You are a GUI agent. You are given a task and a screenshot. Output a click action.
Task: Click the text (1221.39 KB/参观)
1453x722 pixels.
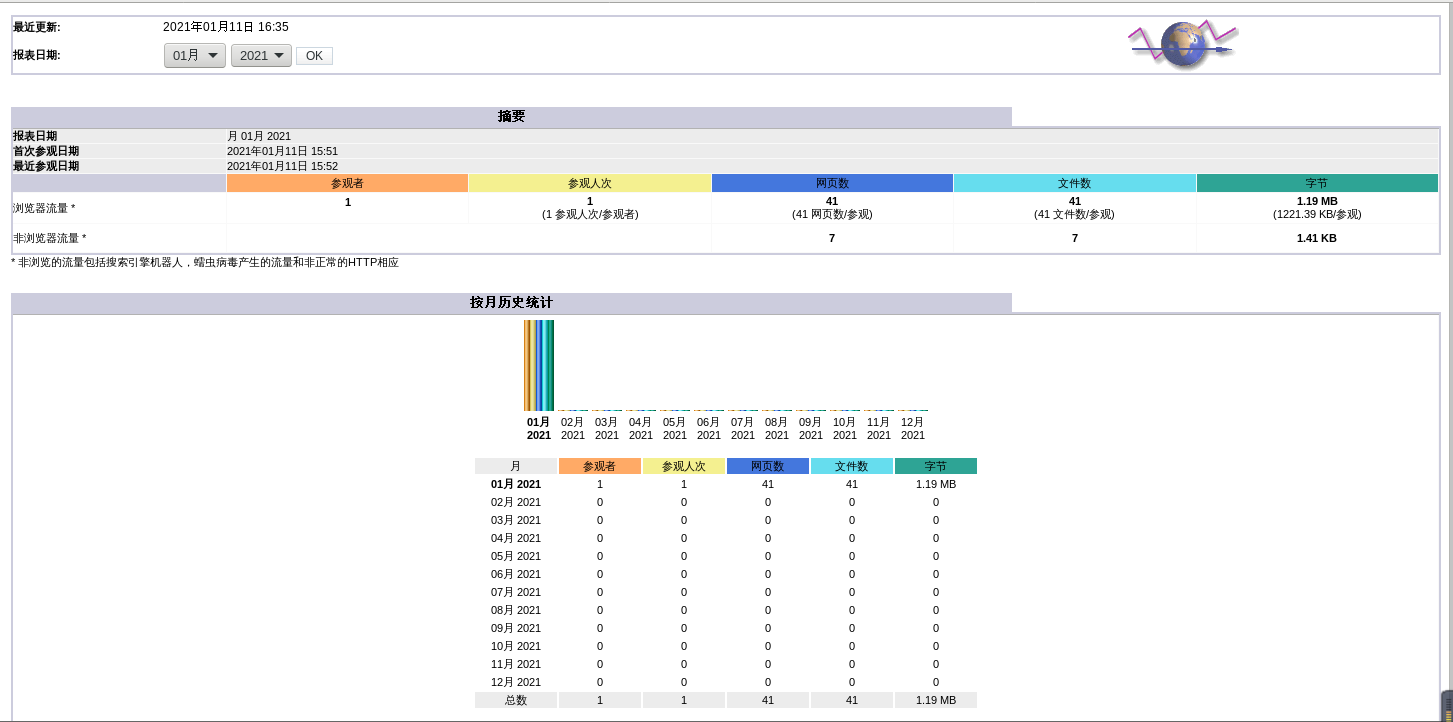pos(1317,214)
